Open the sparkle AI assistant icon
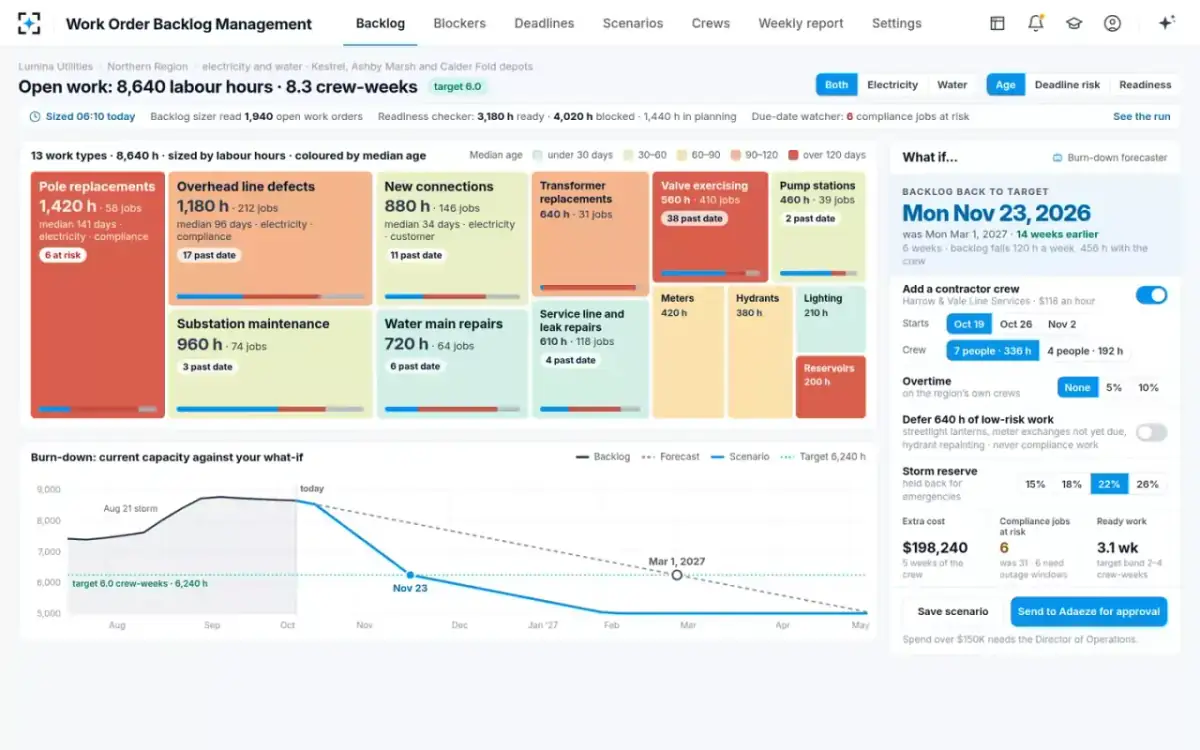Viewport: 1200px width, 750px height. (1166, 23)
